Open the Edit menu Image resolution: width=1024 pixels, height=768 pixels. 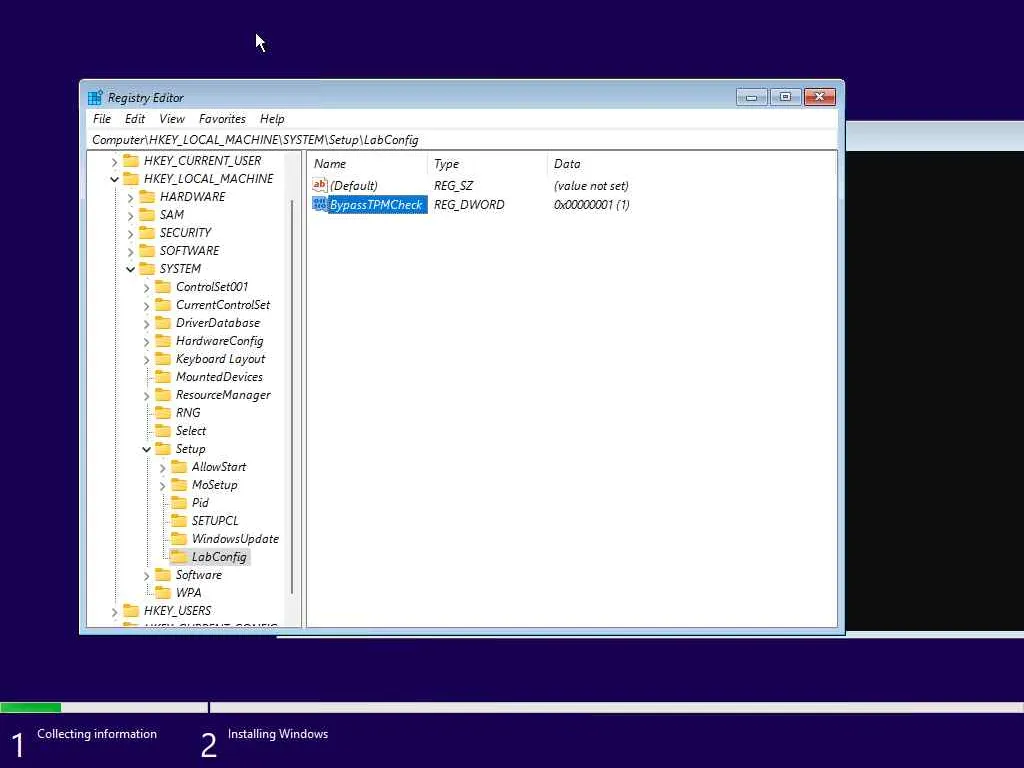tap(135, 119)
